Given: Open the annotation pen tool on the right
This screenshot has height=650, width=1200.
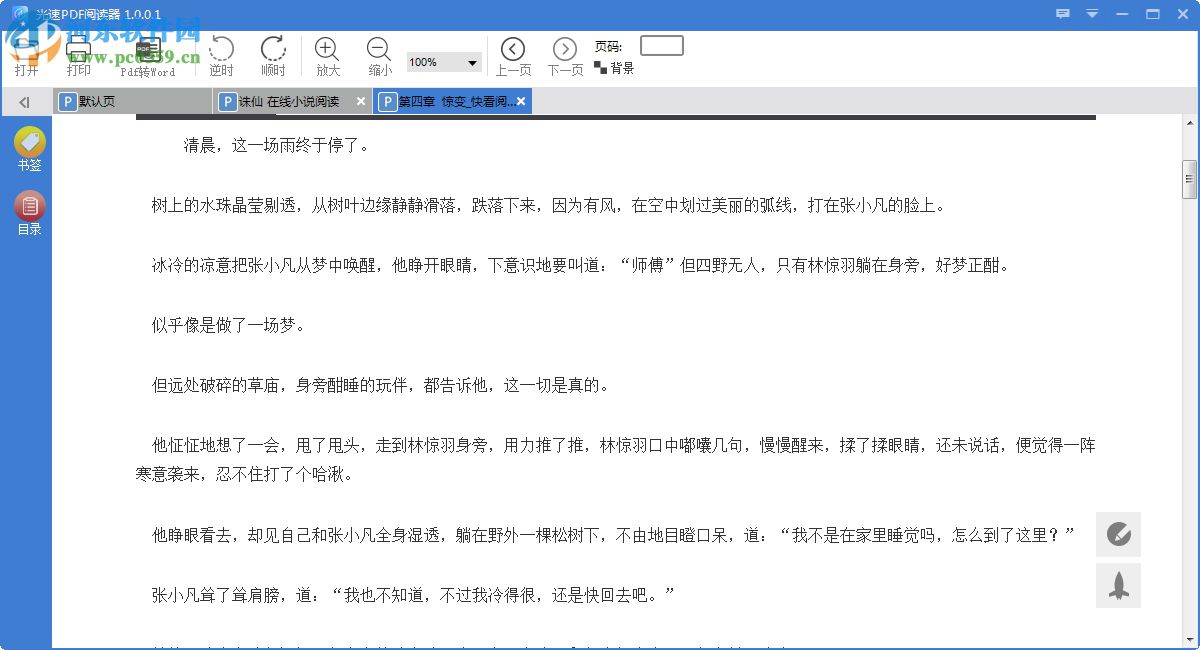Looking at the screenshot, I should pyautogui.click(x=1118, y=534).
